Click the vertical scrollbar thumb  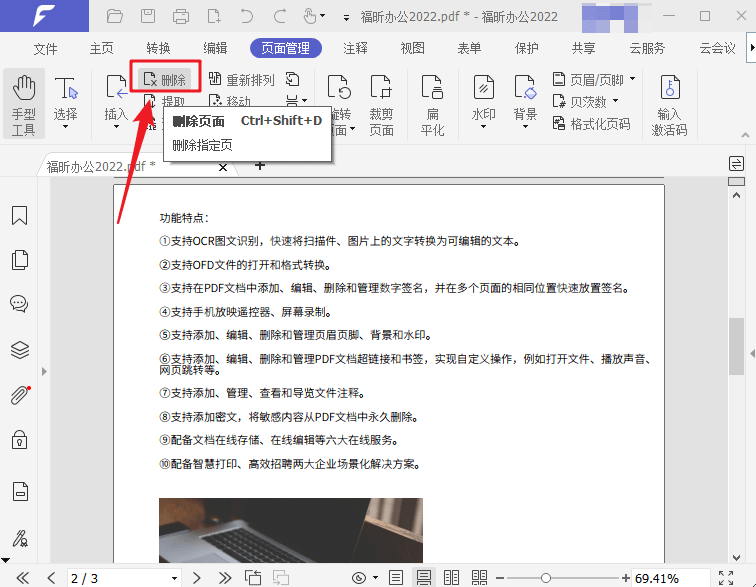[x=736, y=346]
